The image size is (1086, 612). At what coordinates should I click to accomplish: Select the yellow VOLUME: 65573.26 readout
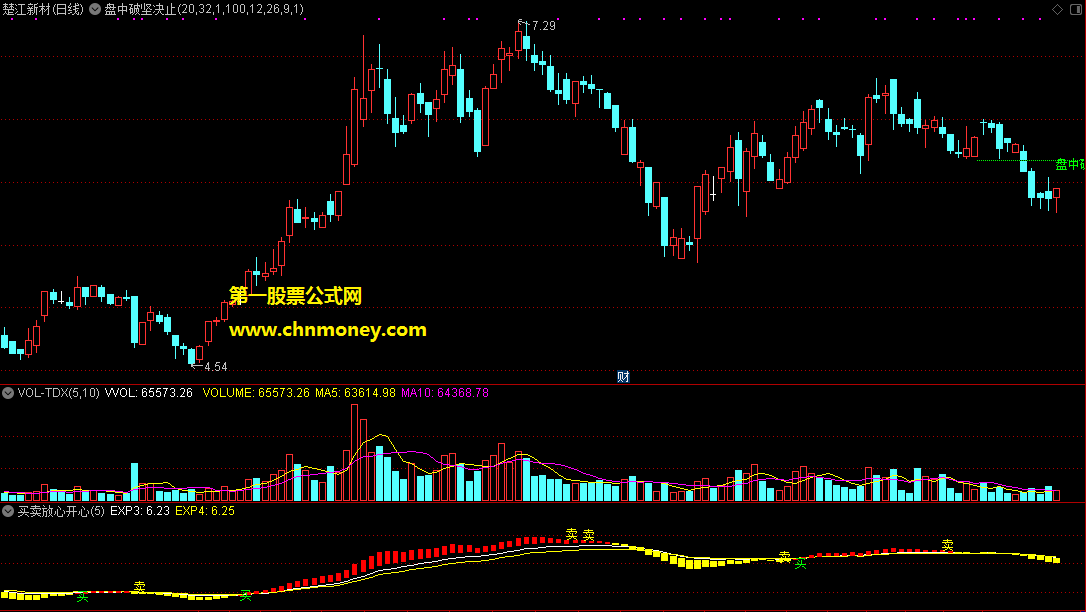256,393
